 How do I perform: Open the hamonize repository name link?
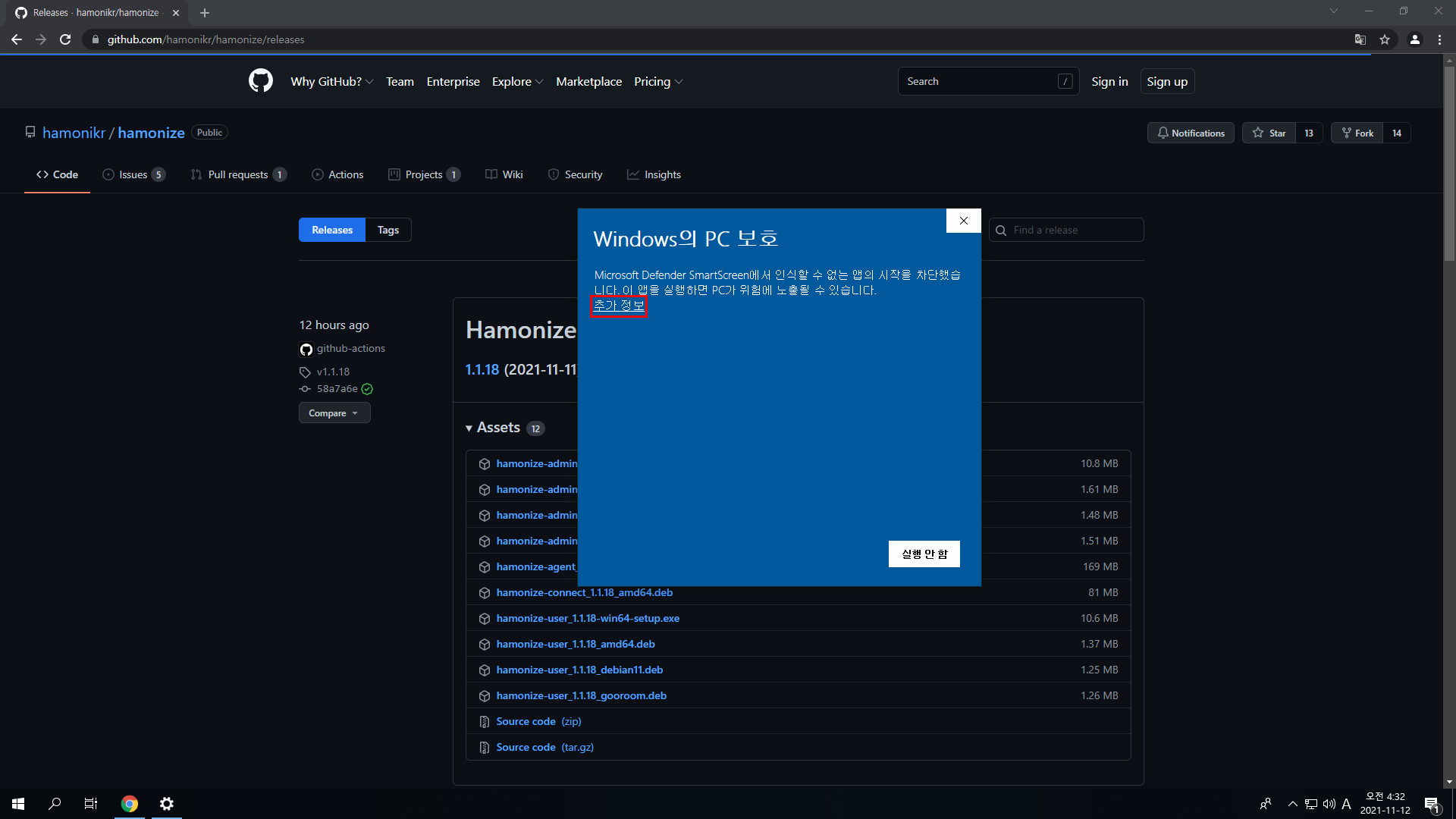151,133
